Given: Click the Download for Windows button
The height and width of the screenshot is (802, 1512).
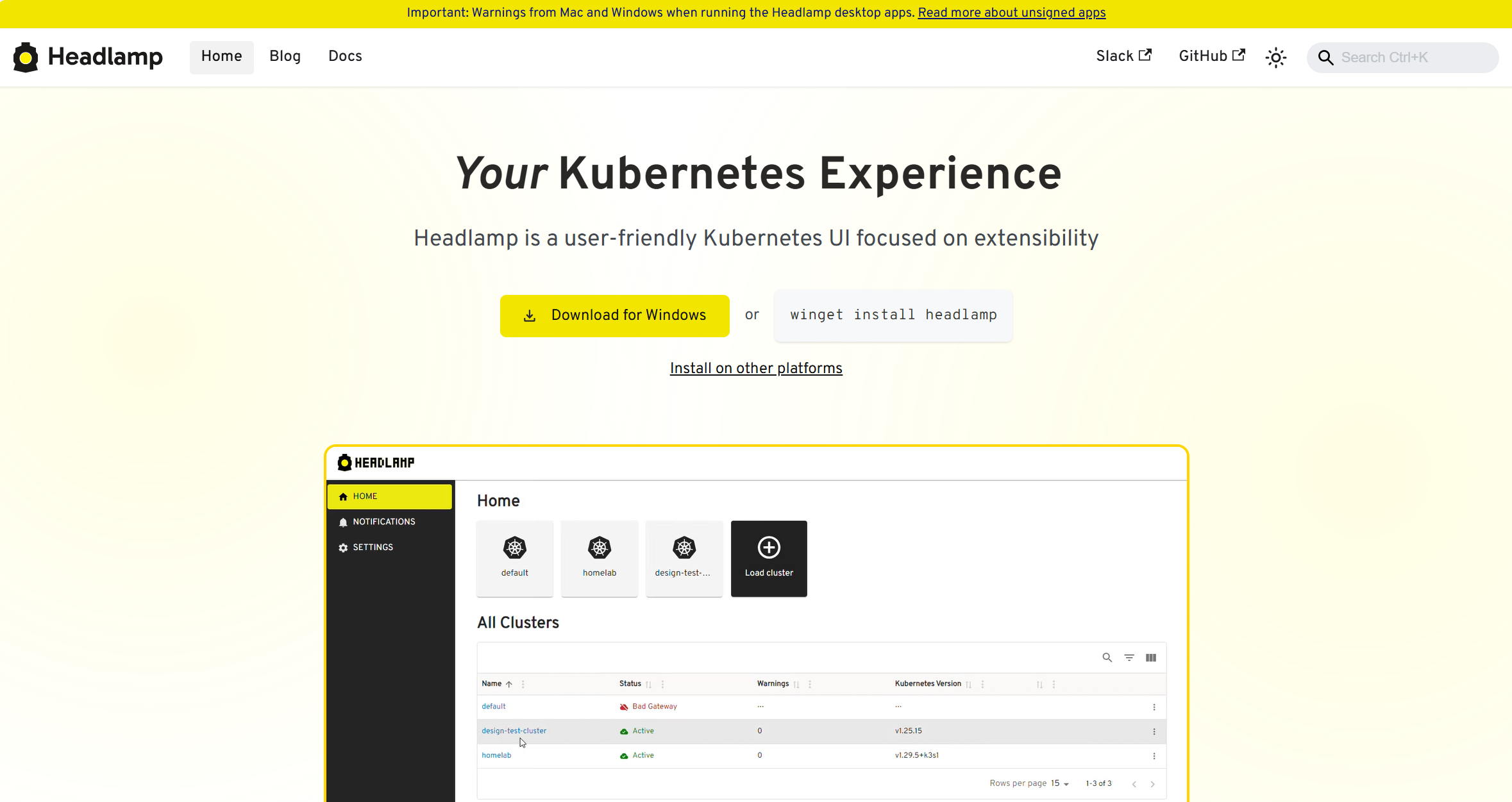Looking at the screenshot, I should click(x=614, y=315).
